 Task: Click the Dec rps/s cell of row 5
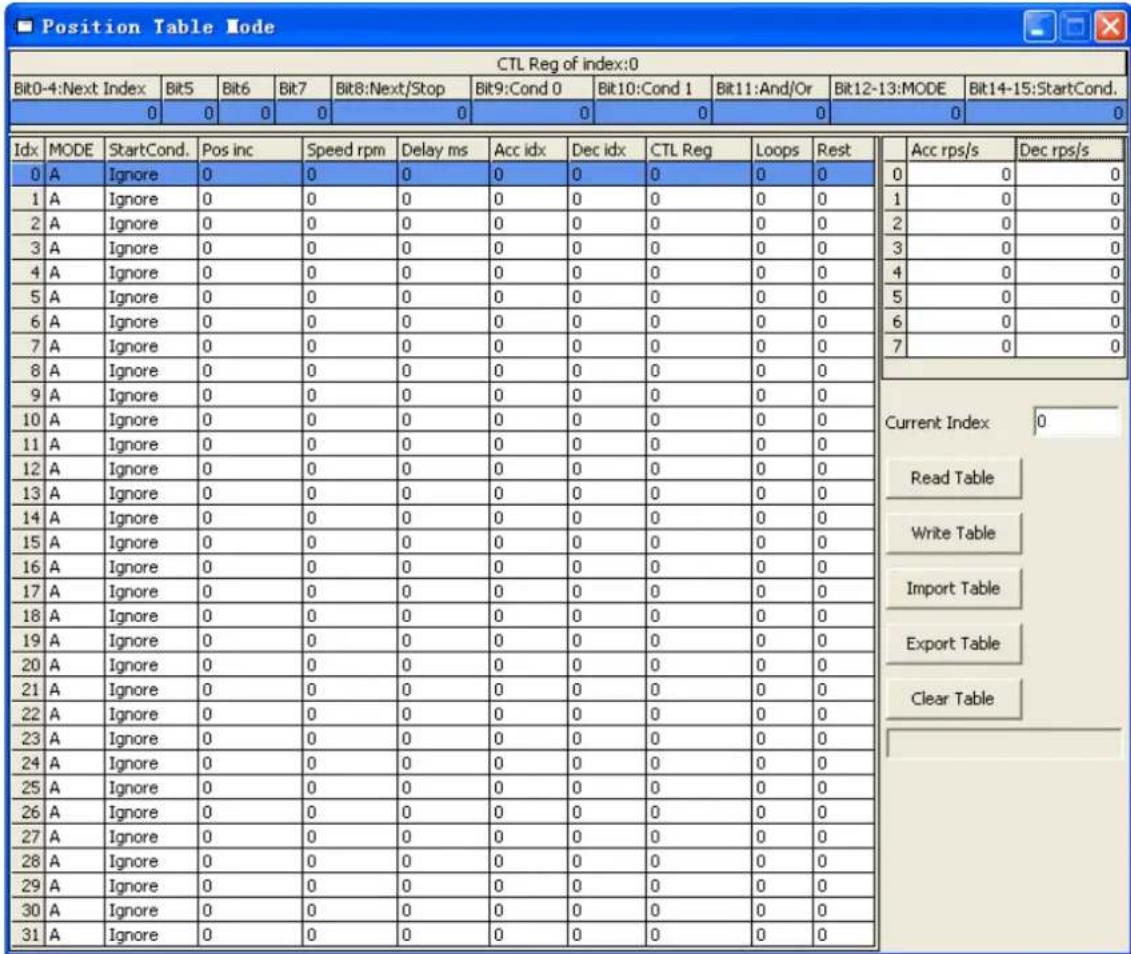[1070, 296]
